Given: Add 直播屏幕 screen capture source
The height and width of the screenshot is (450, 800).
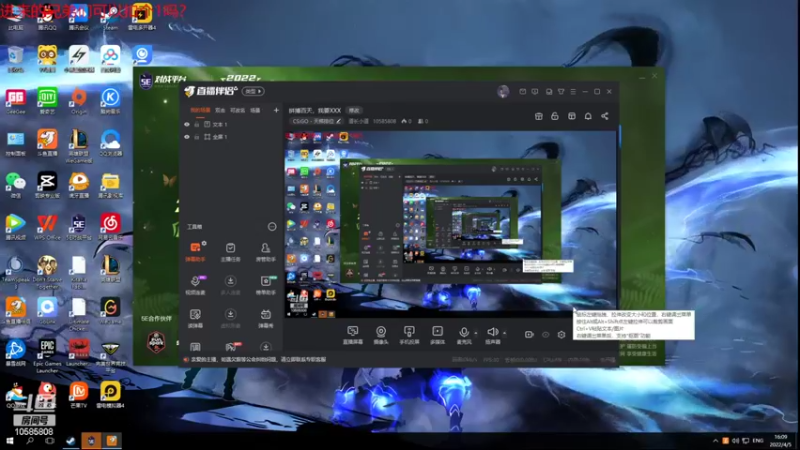Looking at the screenshot, I should pyautogui.click(x=353, y=335).
